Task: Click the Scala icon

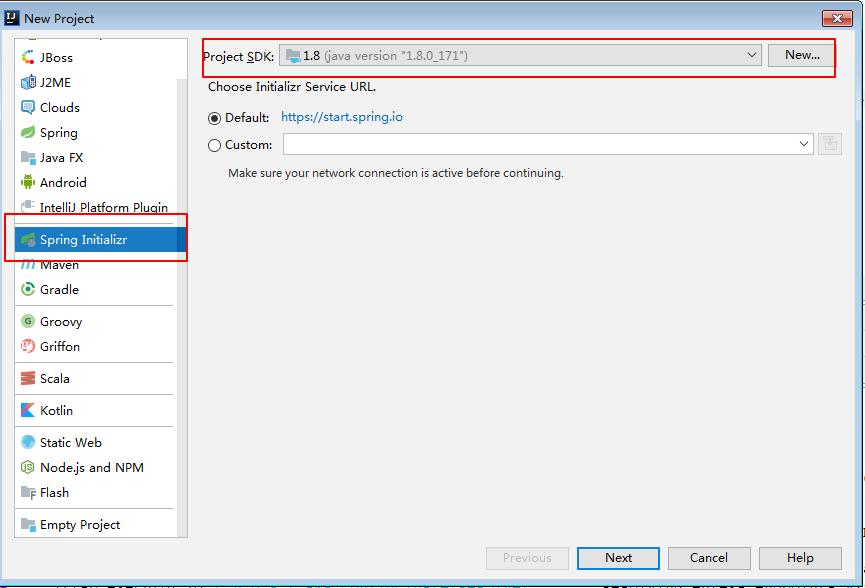Action: tap(28, 378)
